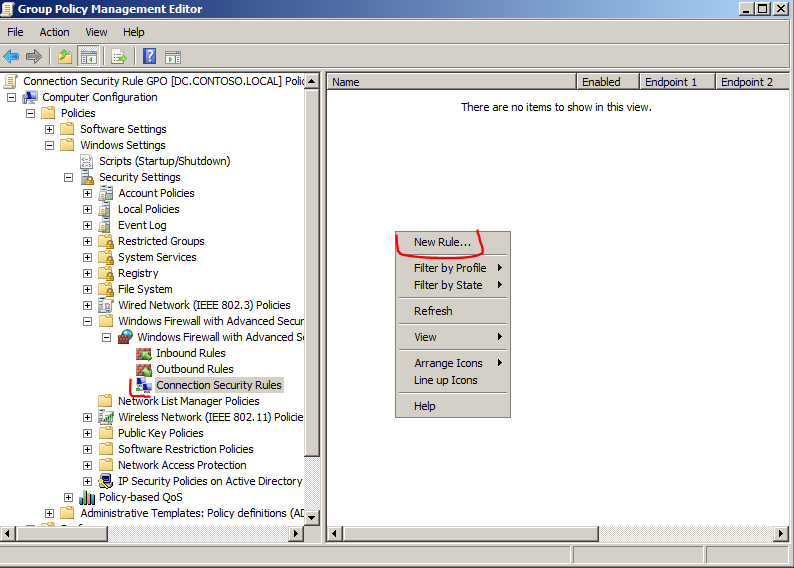Choose New Rule... from context menu
This screenshot has width=794, height=568.
[x=453, y=242]
